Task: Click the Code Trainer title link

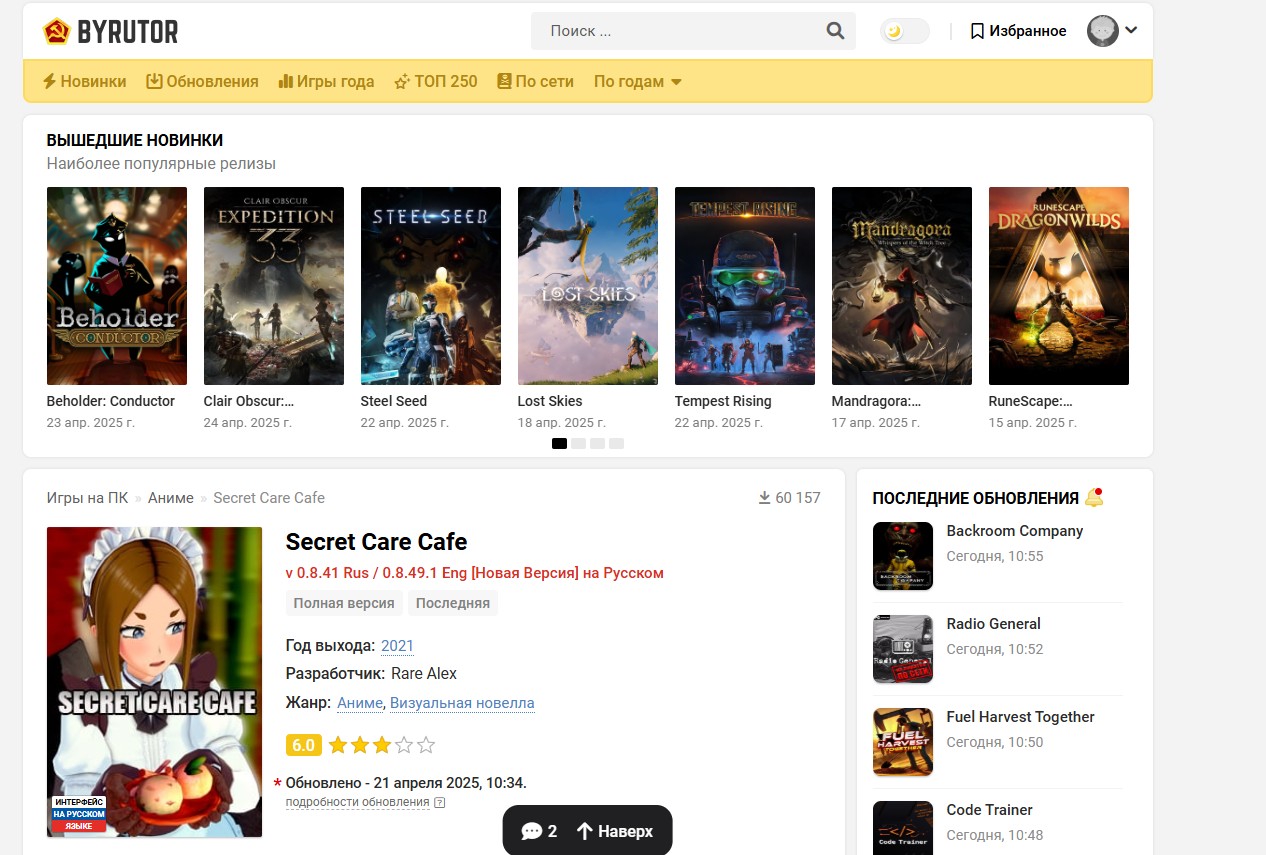Action: 990,810
